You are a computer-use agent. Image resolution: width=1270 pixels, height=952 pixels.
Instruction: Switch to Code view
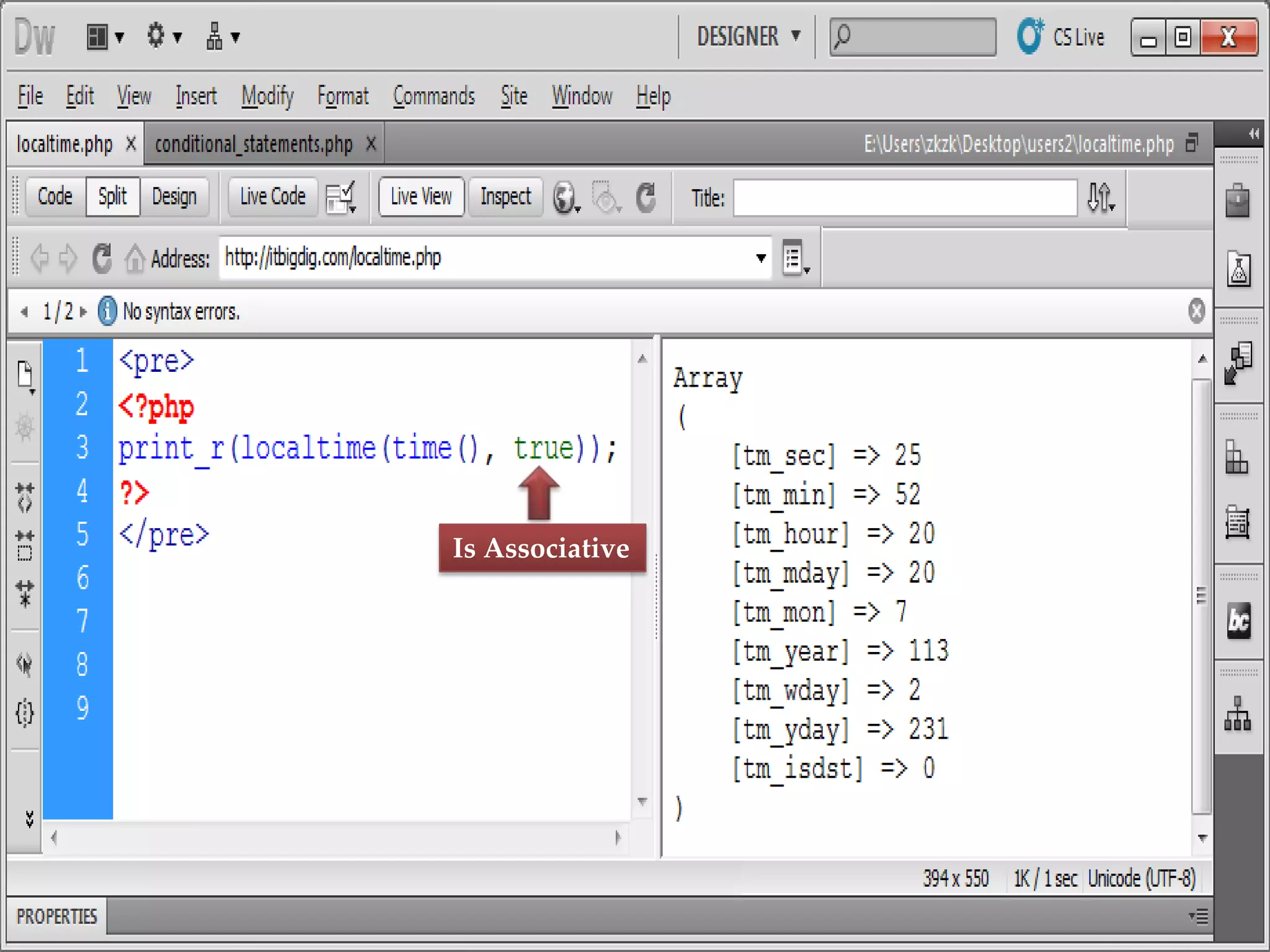coord(55,196)
